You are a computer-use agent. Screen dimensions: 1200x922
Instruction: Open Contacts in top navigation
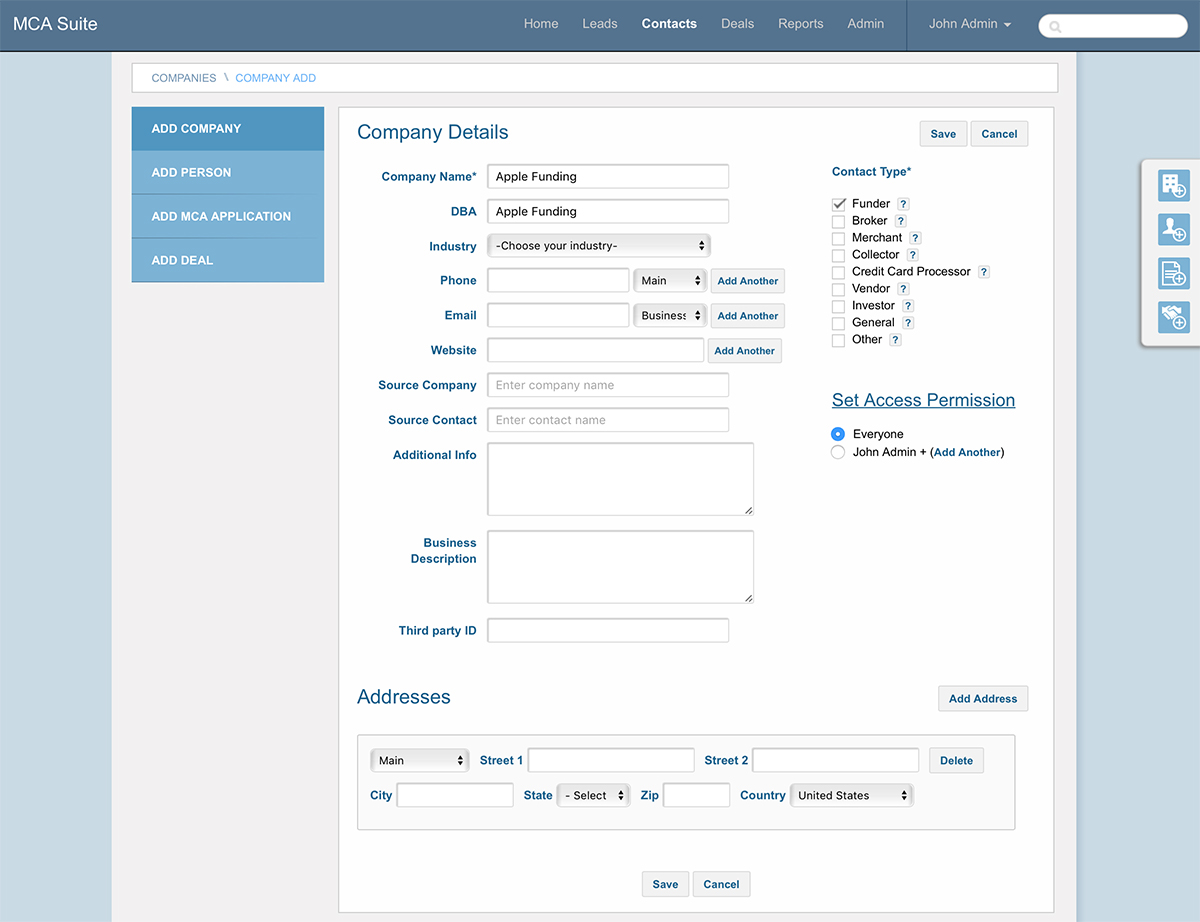coord(669,24)
